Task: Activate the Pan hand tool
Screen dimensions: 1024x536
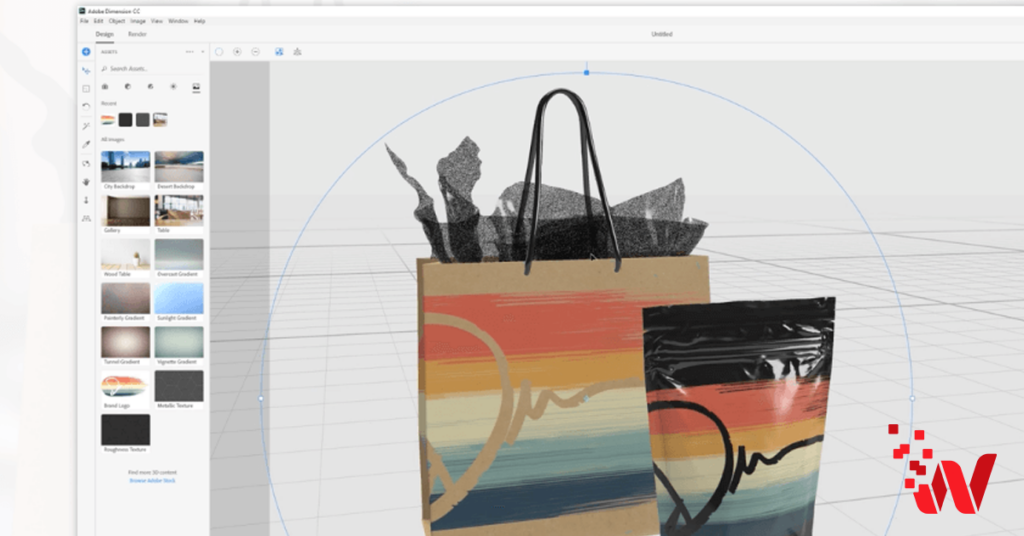Action: pos(86,181)
